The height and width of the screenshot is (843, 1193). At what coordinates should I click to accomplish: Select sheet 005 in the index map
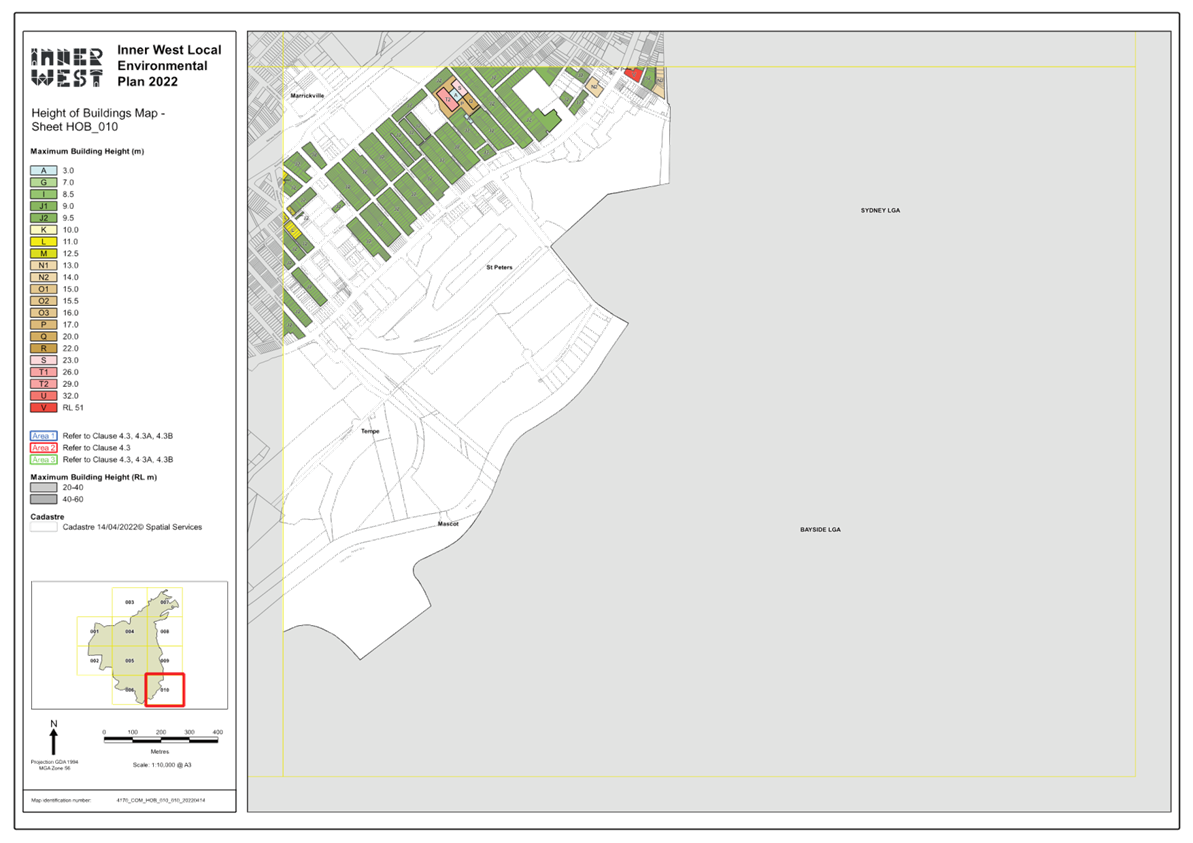129,661
